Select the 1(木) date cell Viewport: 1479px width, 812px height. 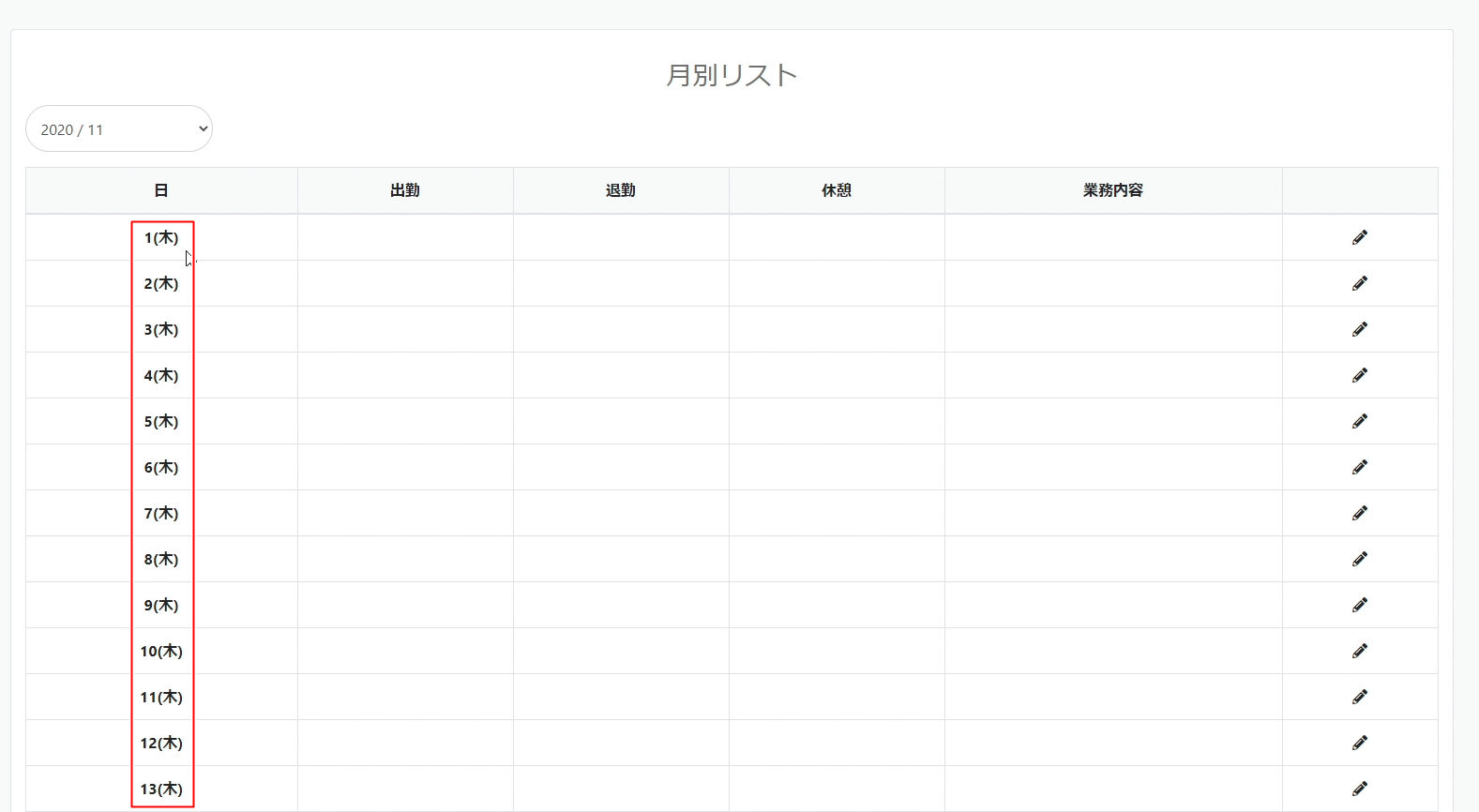161,237
